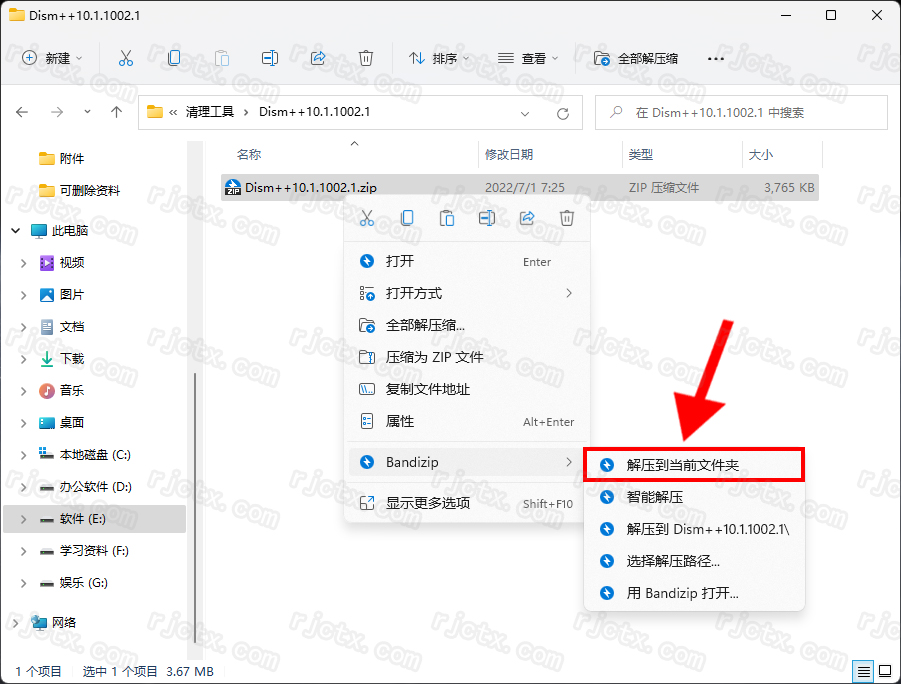The height and width of the screenshot is (684, 901).
Task: Switch to large thumbnails view in the status bar
Action: coord(883,671)
